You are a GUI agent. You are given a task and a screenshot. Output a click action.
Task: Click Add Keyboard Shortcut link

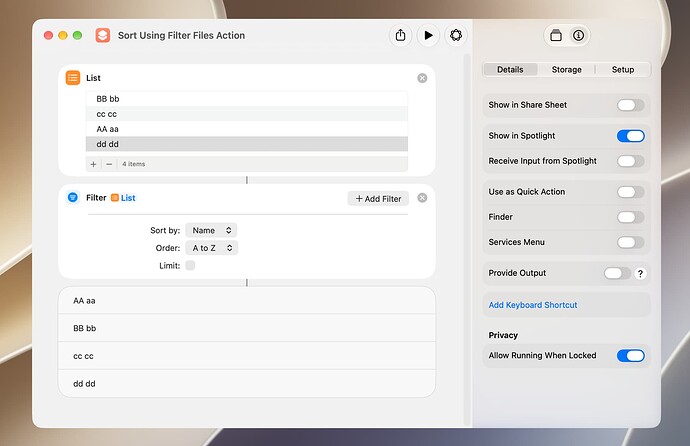532,305
